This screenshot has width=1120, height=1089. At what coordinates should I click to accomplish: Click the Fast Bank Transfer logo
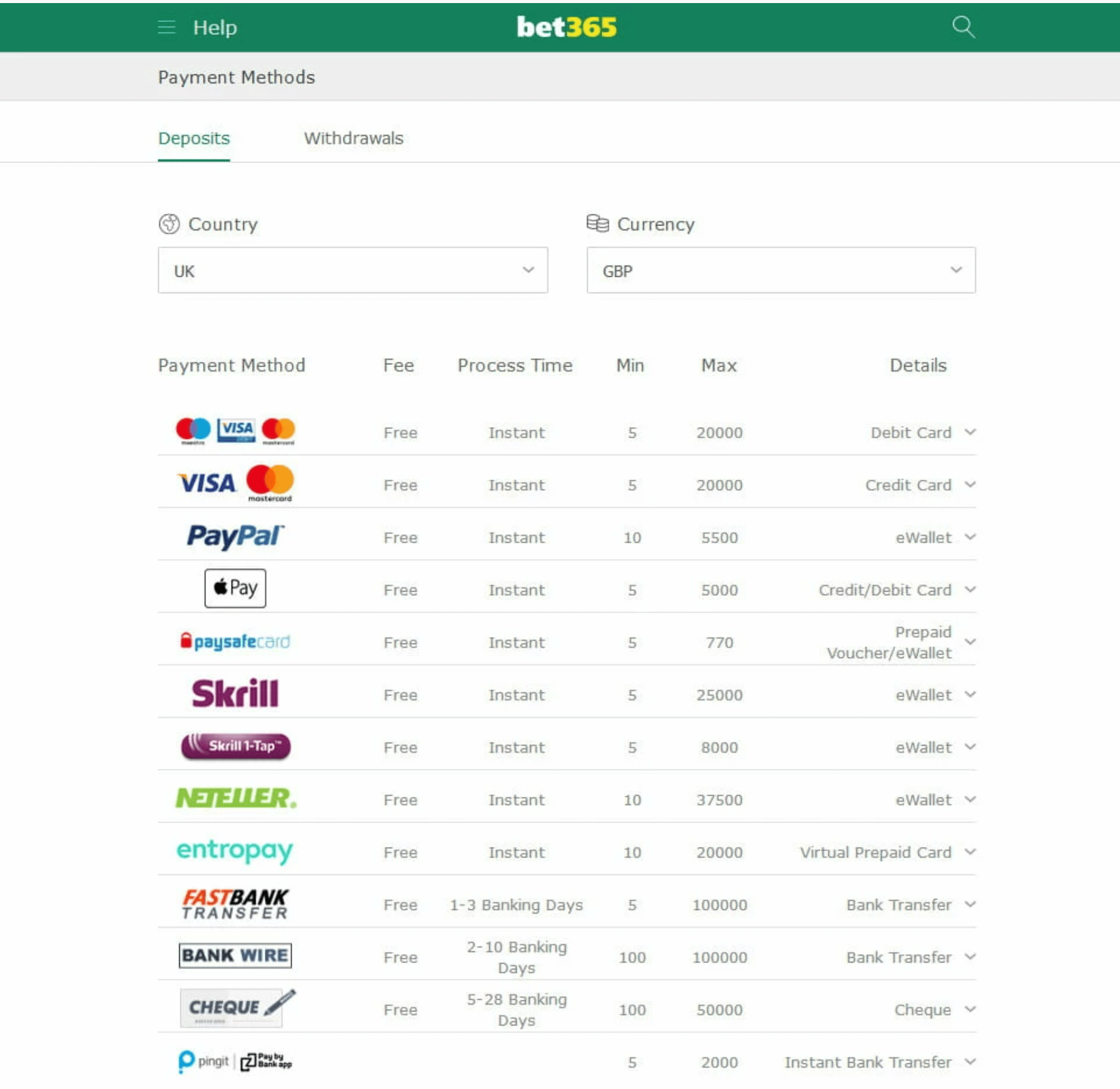[235, 904]
